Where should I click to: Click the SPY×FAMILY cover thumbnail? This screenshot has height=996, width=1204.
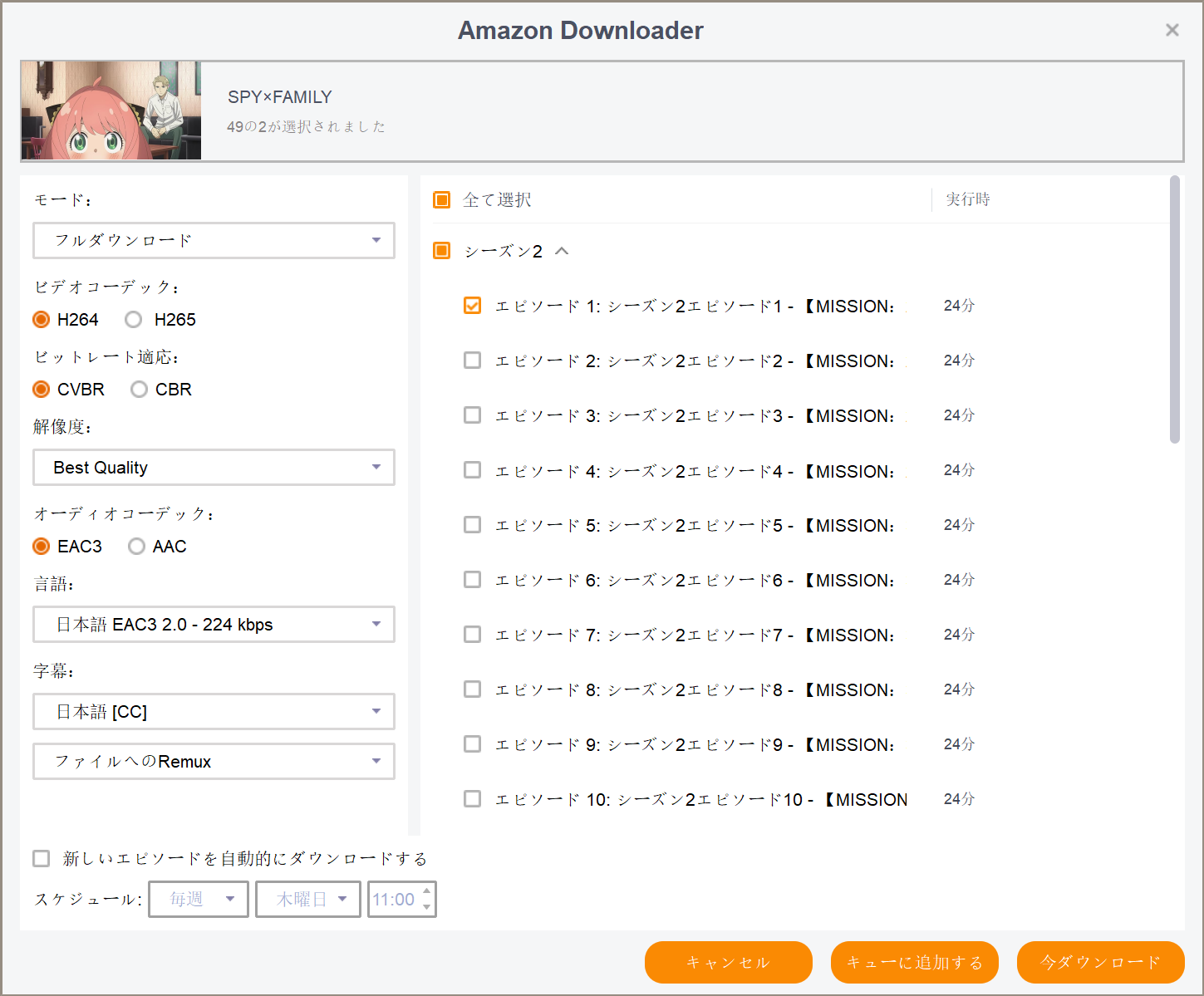(111, 110)
